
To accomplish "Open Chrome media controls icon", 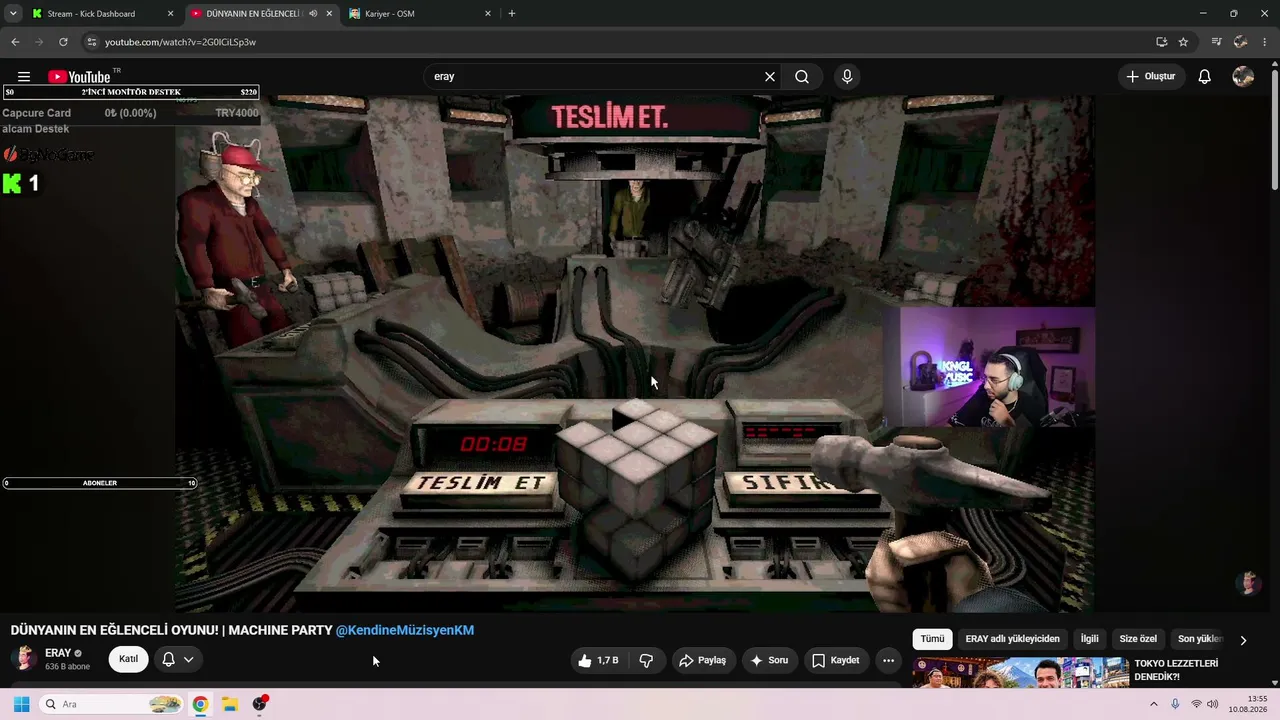I will pyautogui.click(x=1216, y=42).
